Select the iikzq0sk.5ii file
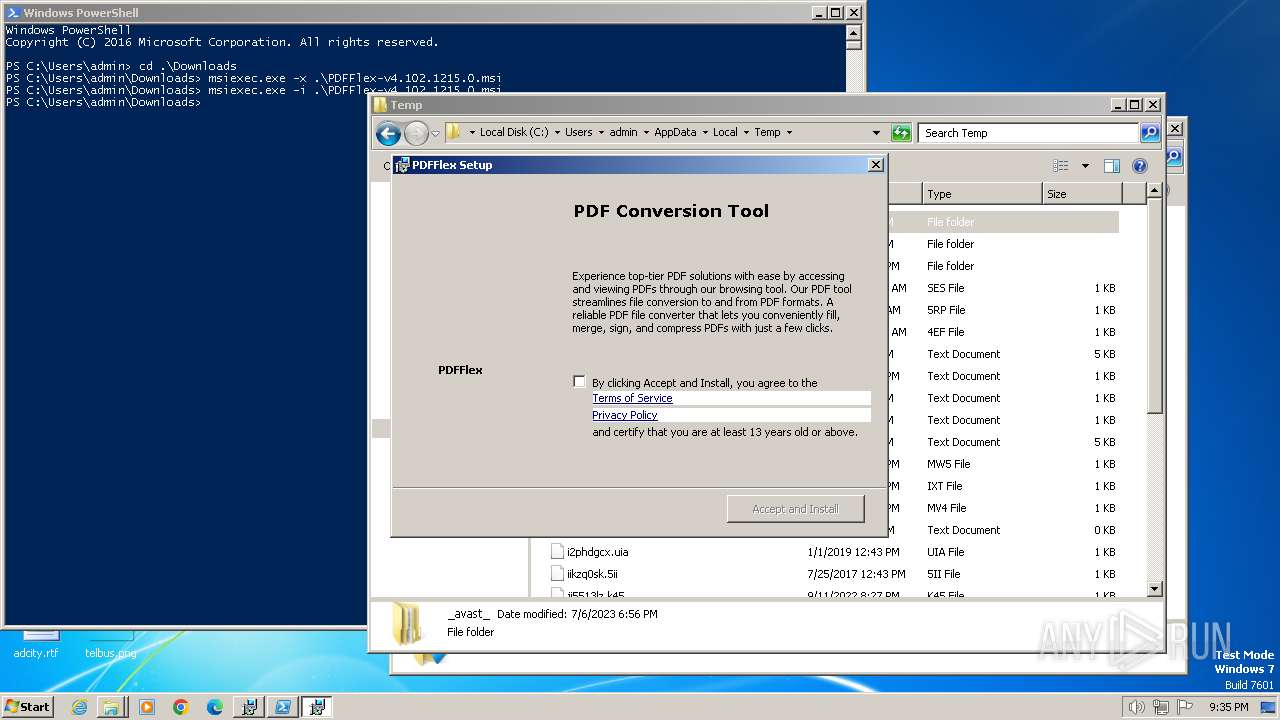The image size is (1280, 720). (592, 574)
